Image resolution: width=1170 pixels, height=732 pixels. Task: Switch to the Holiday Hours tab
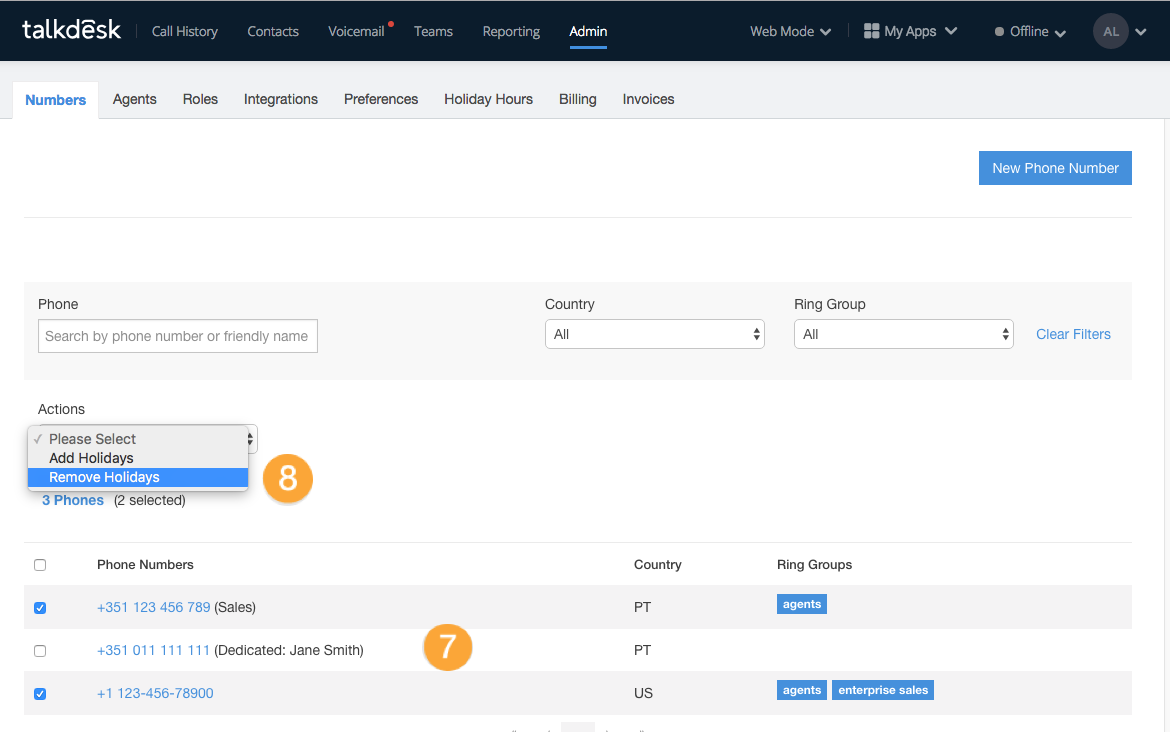click(488, 99)
